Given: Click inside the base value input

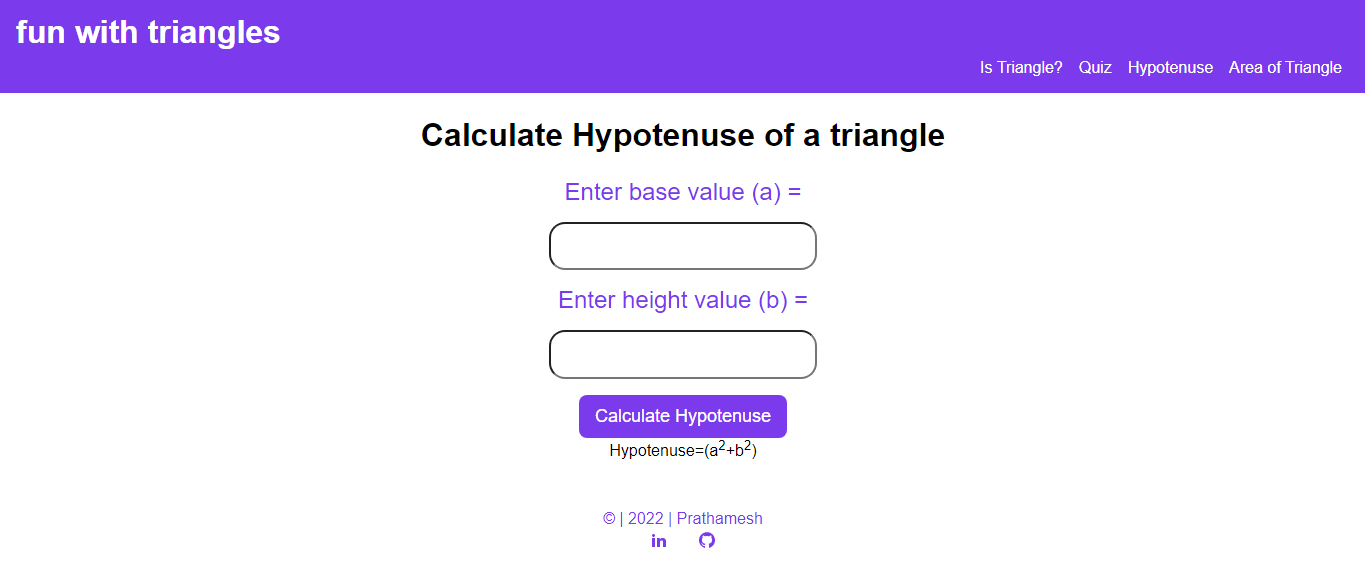Looking at the screenshot, I should coord(682,246).
